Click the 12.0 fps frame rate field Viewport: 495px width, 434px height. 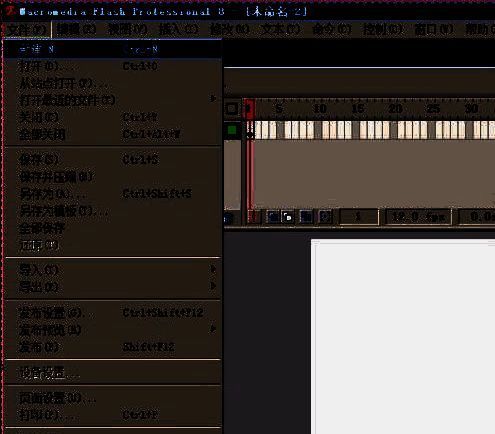(x=418, y=217)
